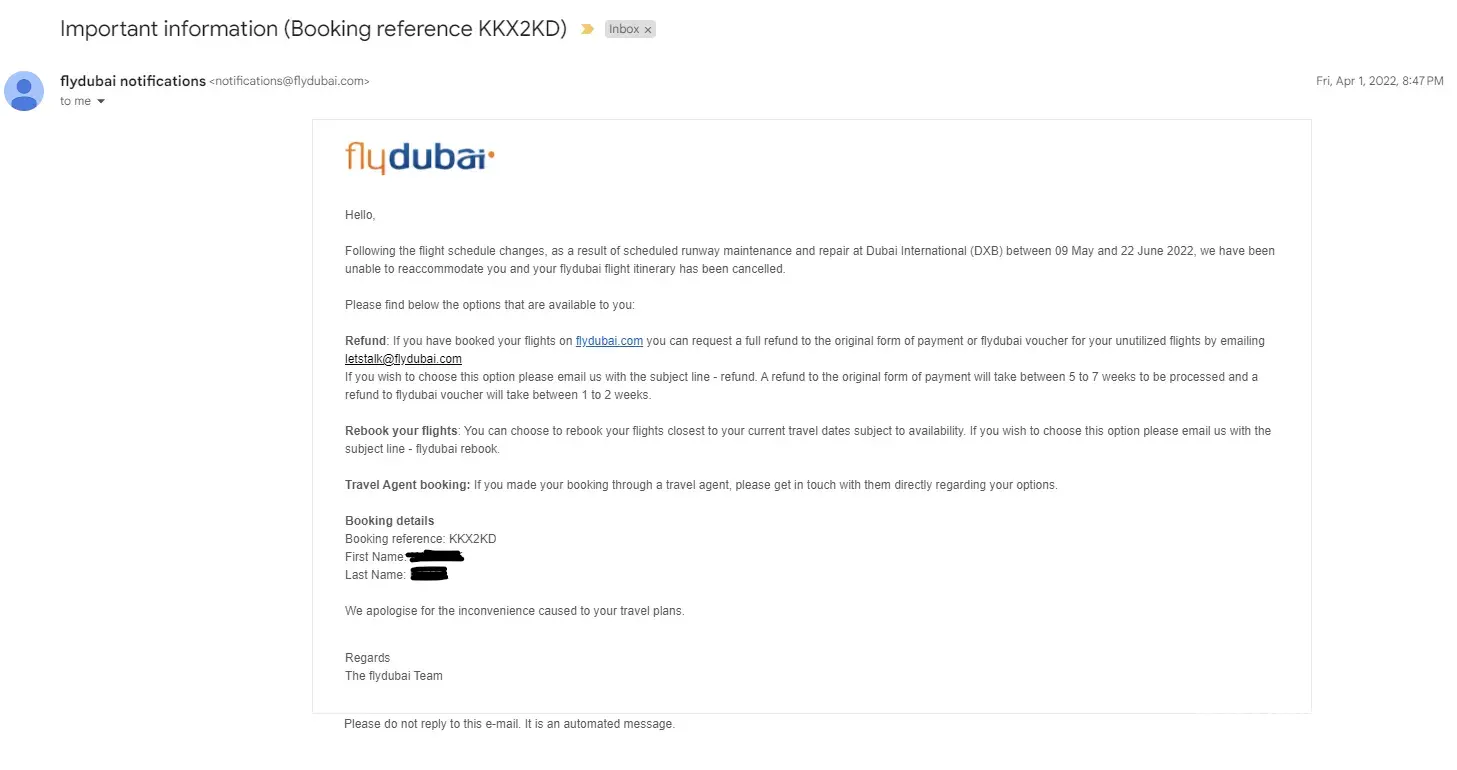This screenshot has width=1457, height=770.
Task: Click the redacted First Name scribble
Action: click(x=435, y=556)
